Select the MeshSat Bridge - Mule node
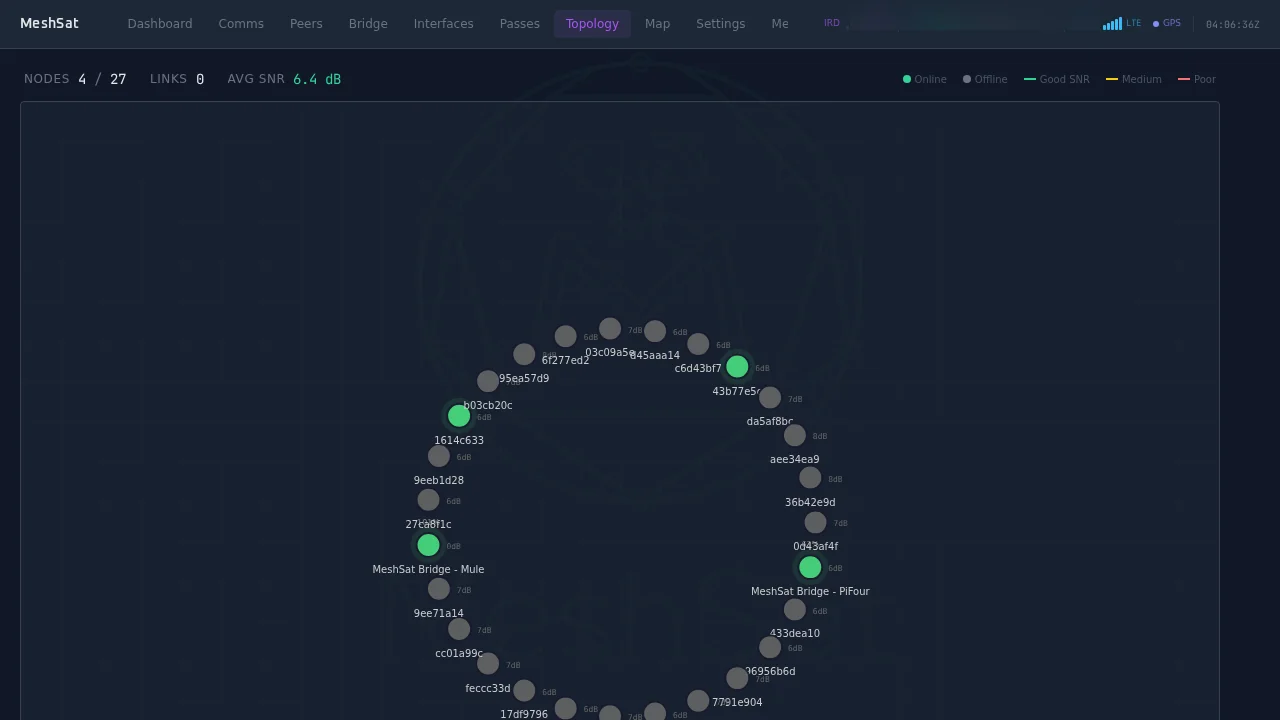Viewport: 1280px width, 720px height. point(428,545)
